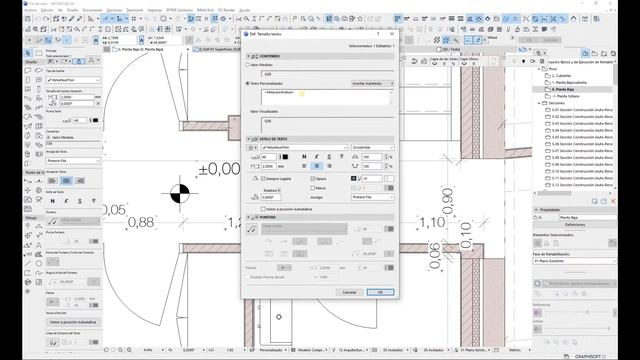Open the View Map icon in the navigator

click(x=595, y=53)
